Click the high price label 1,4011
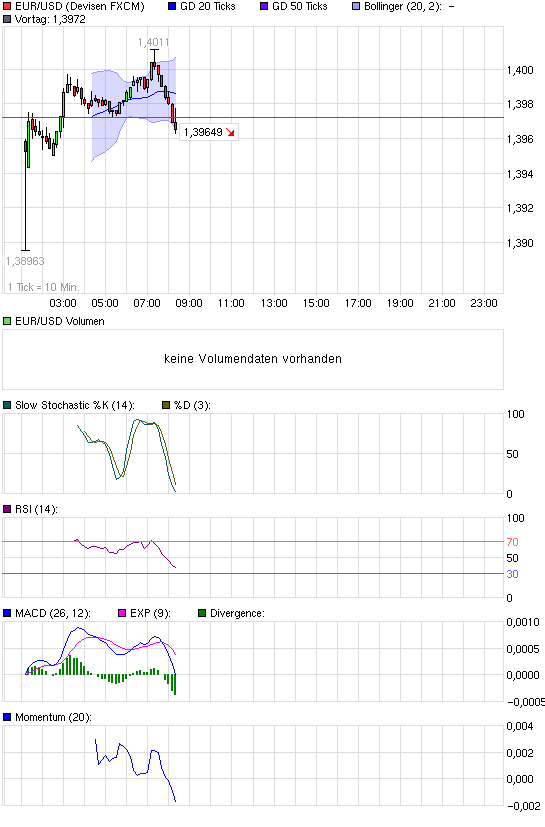545x827 pixels. (x=154, y=42)
